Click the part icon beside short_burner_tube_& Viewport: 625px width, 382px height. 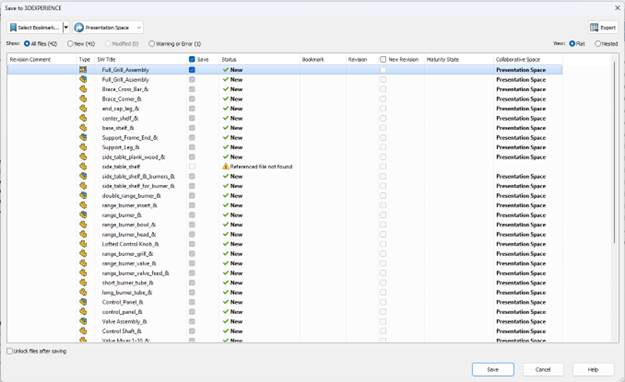pos(83,282)
